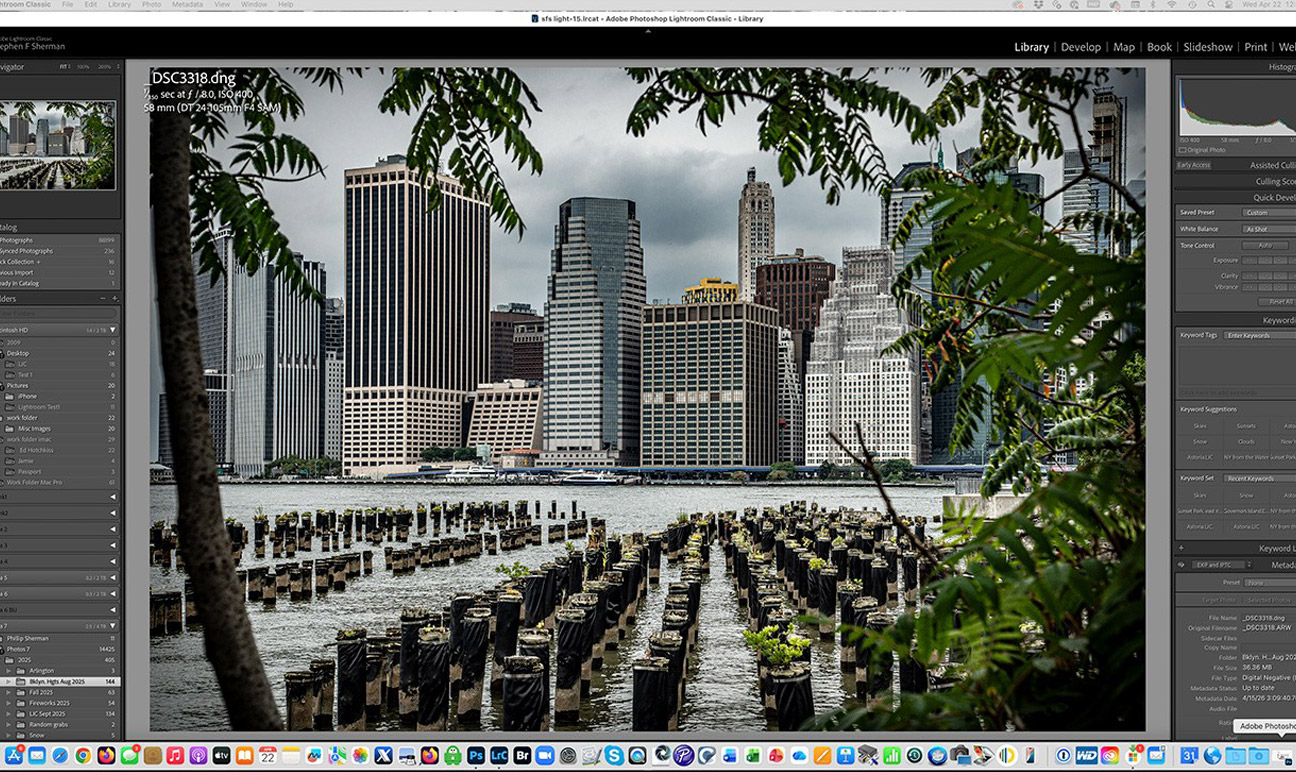
Task: Launch Adobe Bridge from the dock
Action: point(522,756)
